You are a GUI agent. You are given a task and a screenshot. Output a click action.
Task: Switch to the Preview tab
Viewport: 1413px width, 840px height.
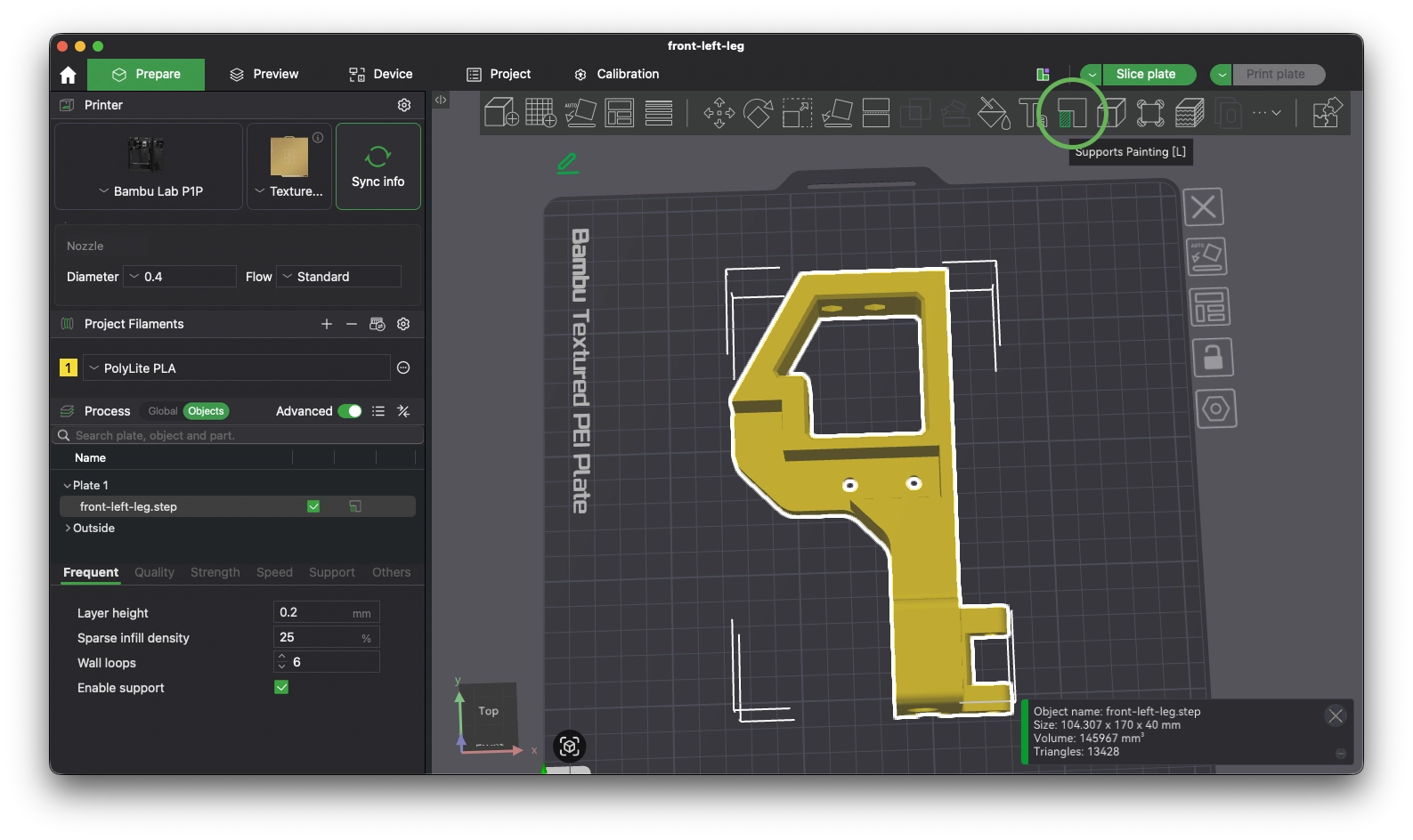point(264,75)
